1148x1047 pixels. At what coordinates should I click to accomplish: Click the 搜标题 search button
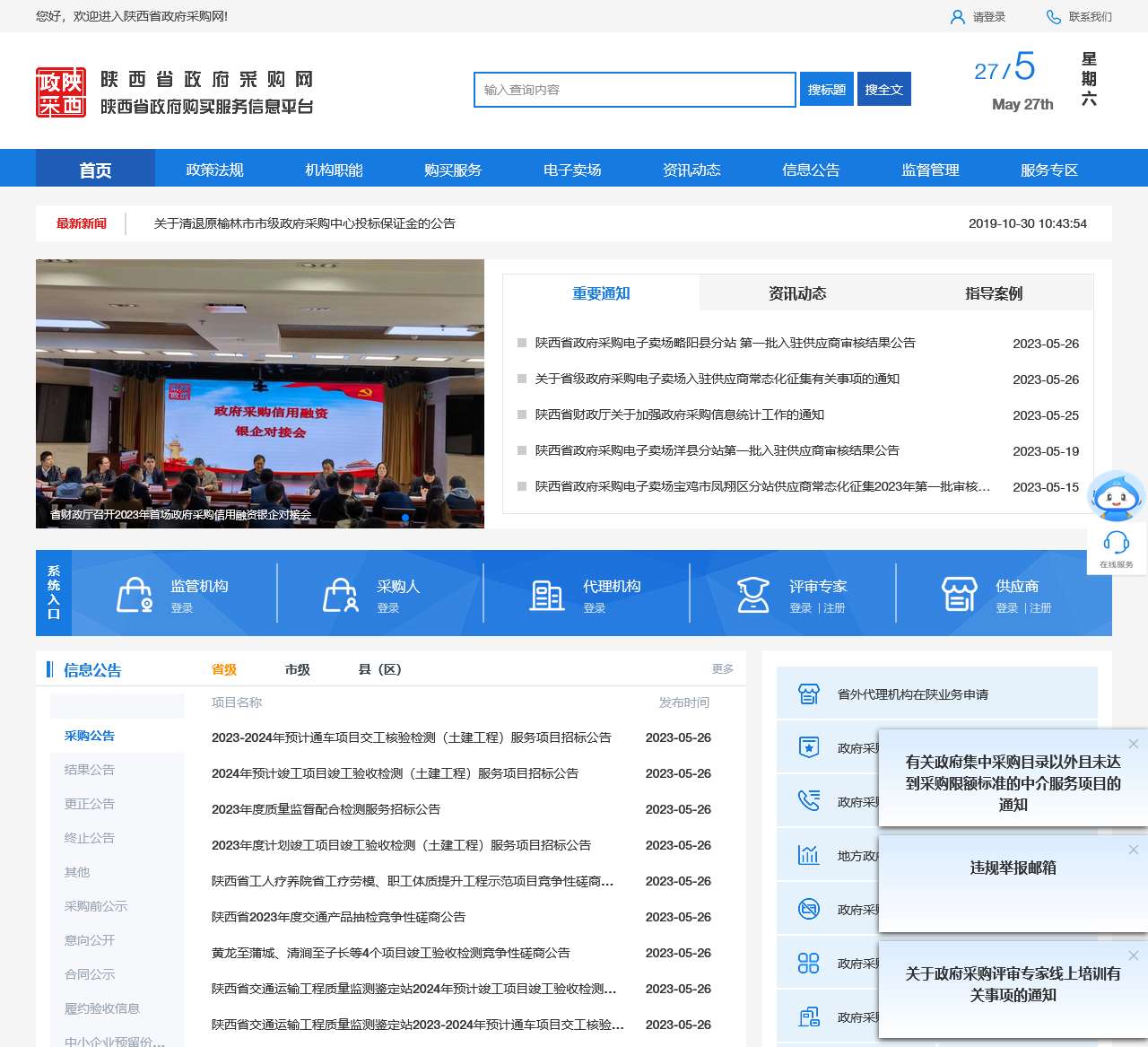coord(826,90)
